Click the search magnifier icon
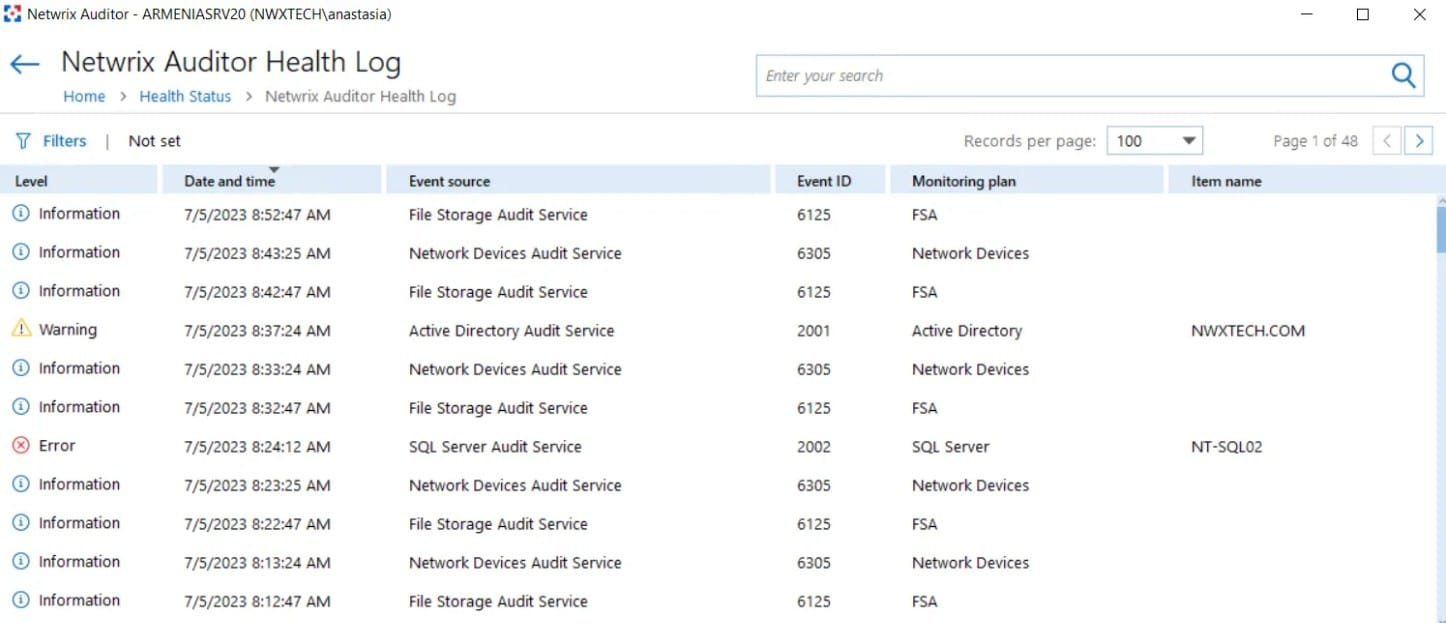 pyautogui.click(x=1403, y=75)
